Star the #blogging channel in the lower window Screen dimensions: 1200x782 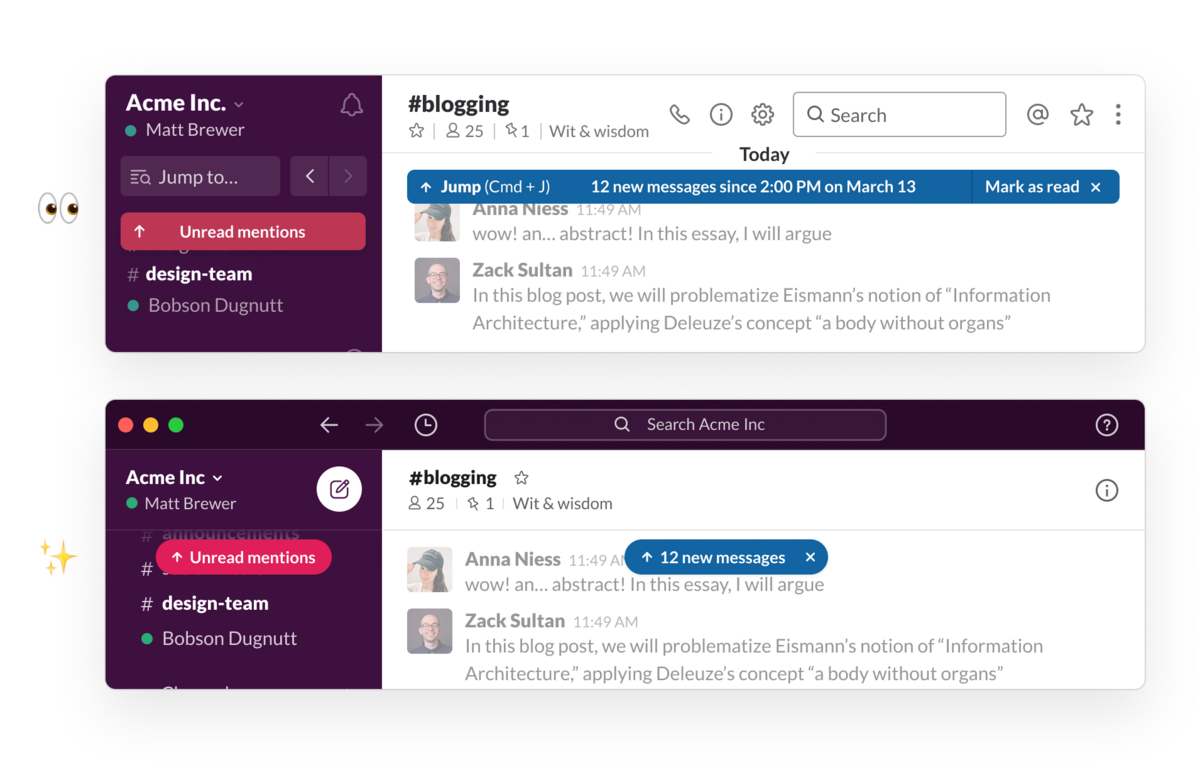pos(521,478)
